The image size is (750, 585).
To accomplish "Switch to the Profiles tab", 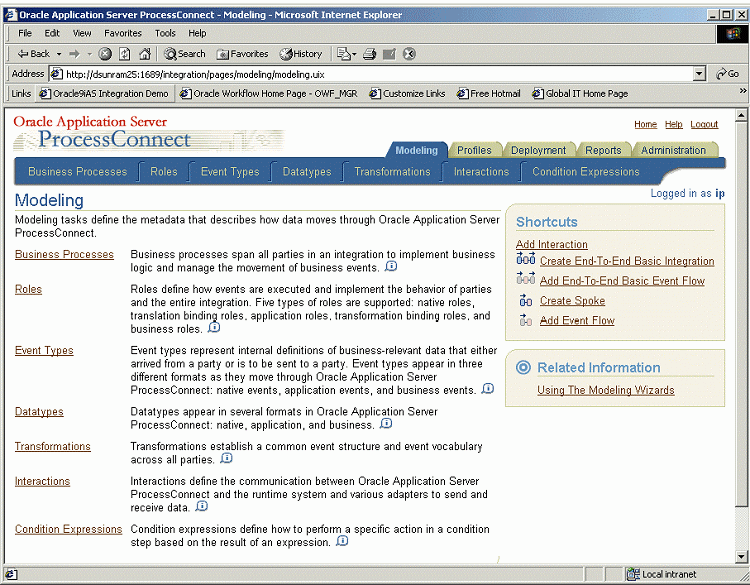I will [474, 150].
